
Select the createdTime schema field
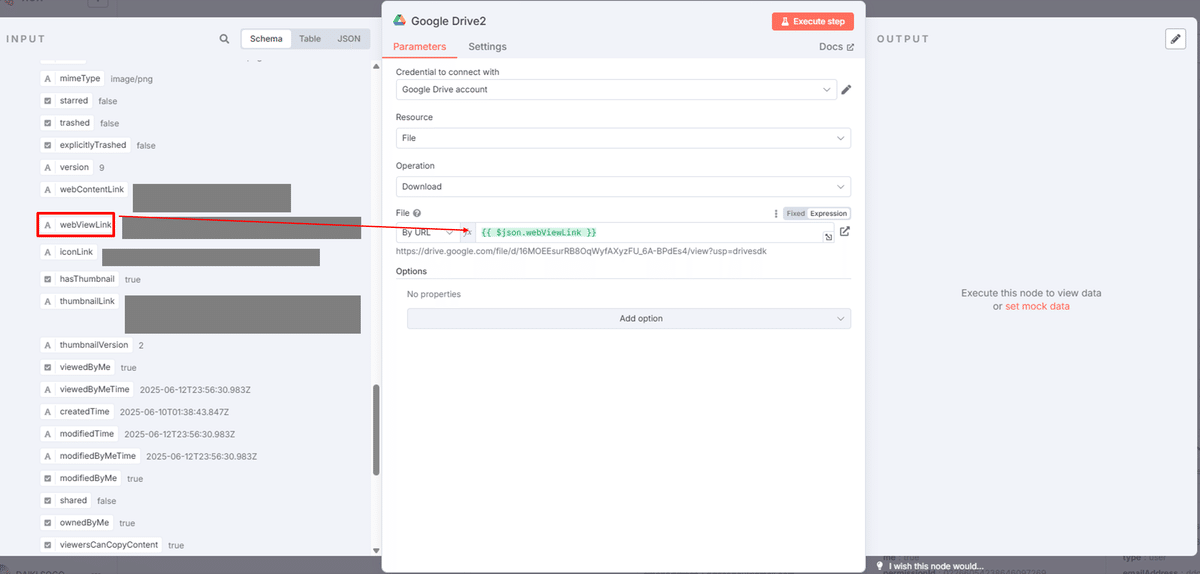click(77, 411)
